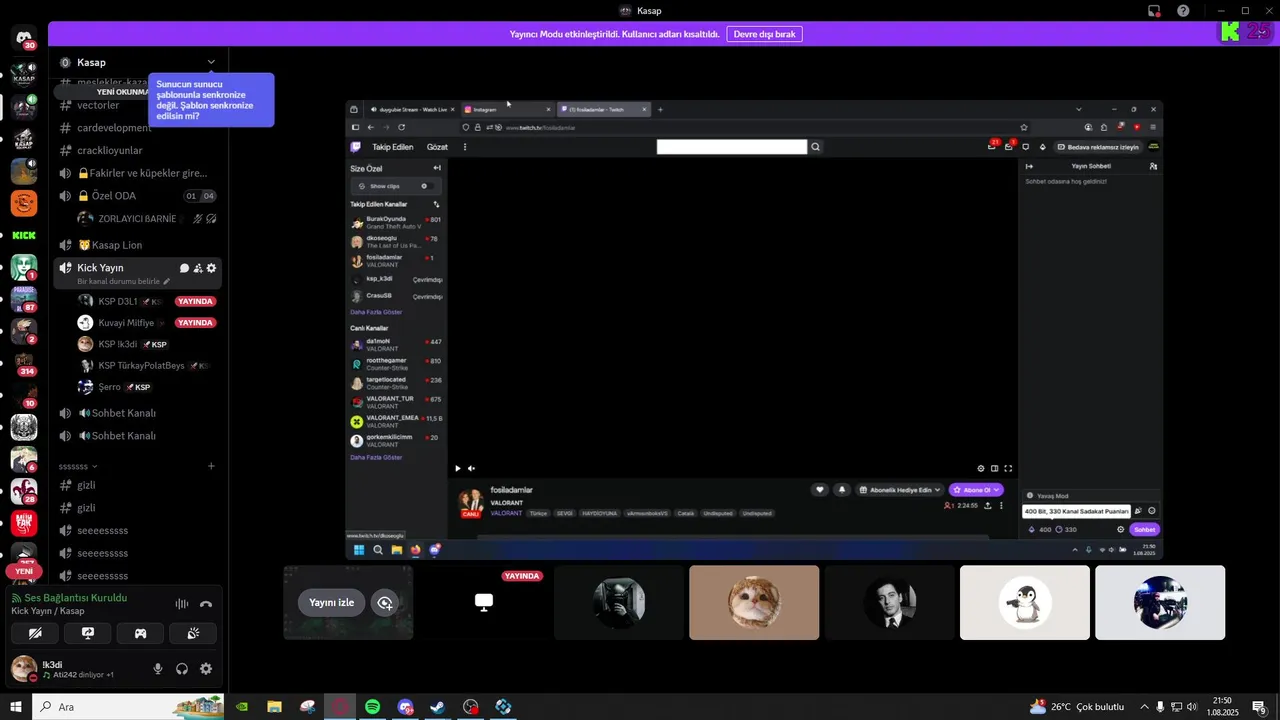Click the penguin avatar participant tile
The height and width of the screenshot is (720, 1280).
1025,602
